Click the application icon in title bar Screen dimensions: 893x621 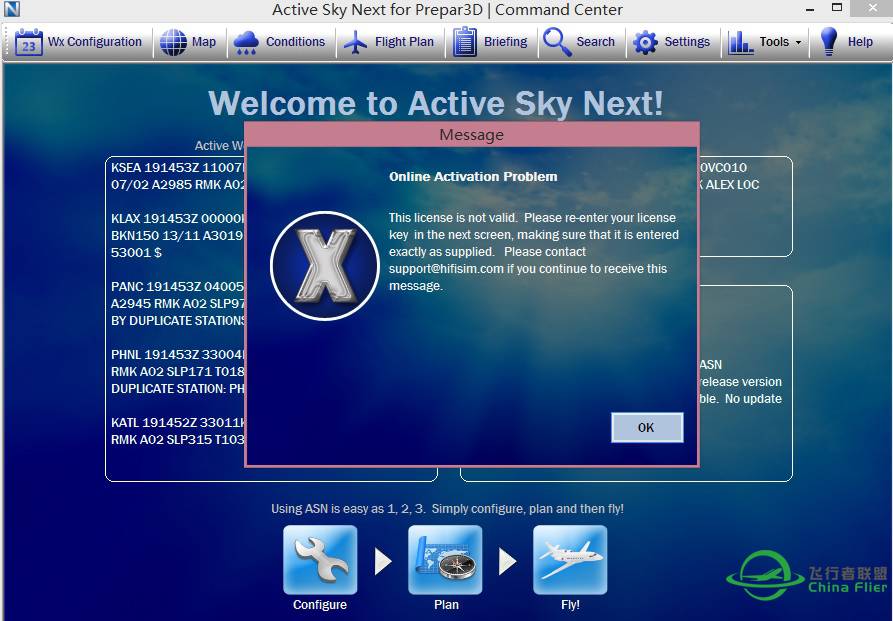tap(12, 10)
